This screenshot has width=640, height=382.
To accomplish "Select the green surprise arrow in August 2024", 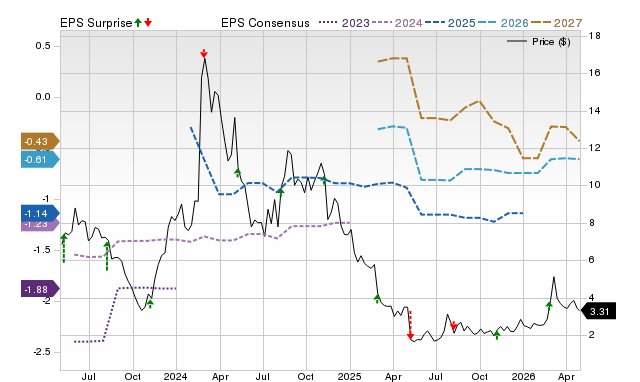I will [280, 192].
